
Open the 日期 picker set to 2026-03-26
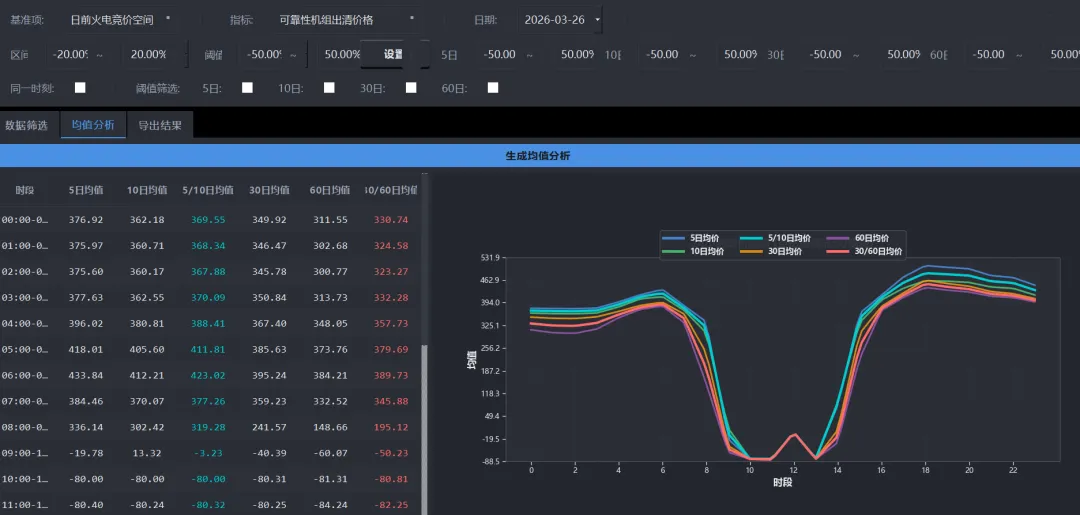pos(562,19)
